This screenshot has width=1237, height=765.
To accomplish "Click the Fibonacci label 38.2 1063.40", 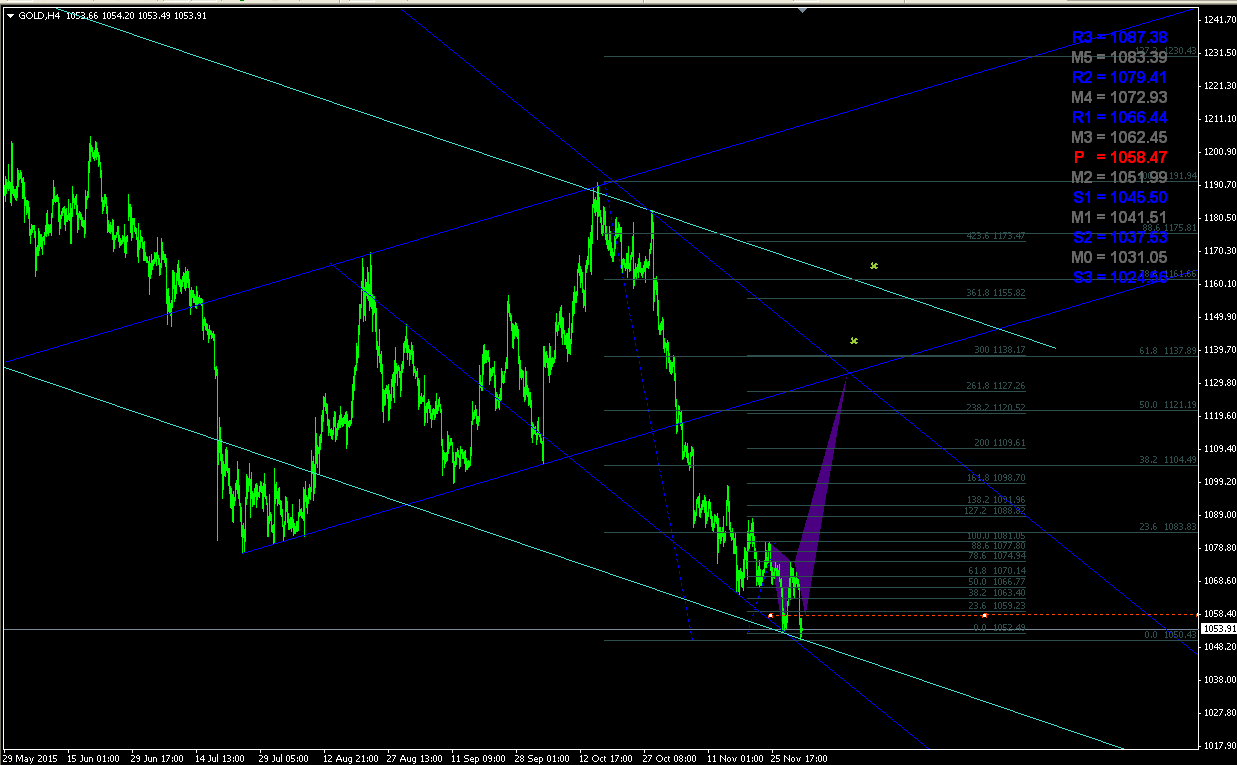I will tap(997, 593).
